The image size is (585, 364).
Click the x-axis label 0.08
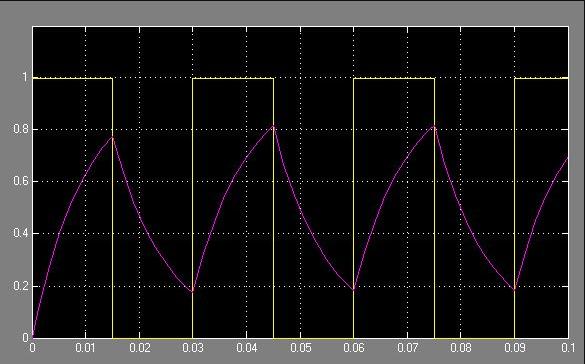[461, 348]
